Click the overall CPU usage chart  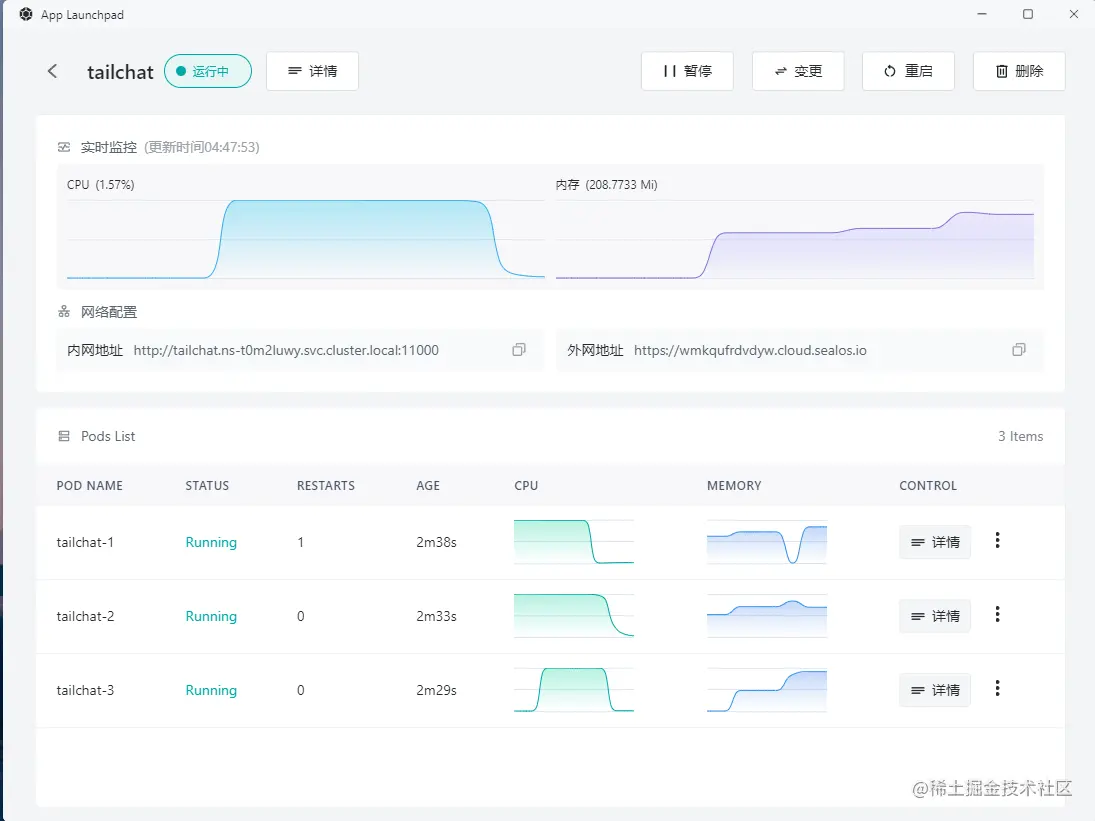tap(306, 239)
